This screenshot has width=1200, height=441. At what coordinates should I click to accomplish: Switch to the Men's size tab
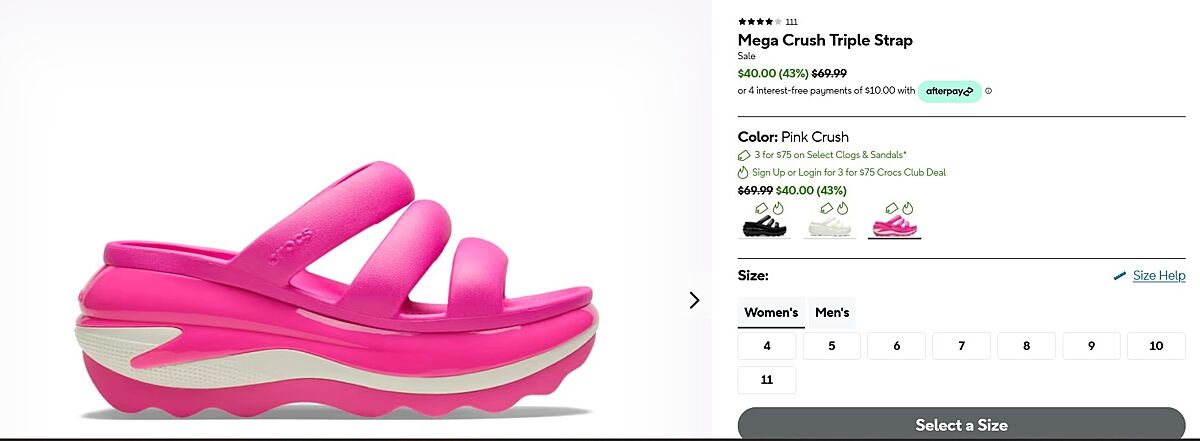(832, 313)
